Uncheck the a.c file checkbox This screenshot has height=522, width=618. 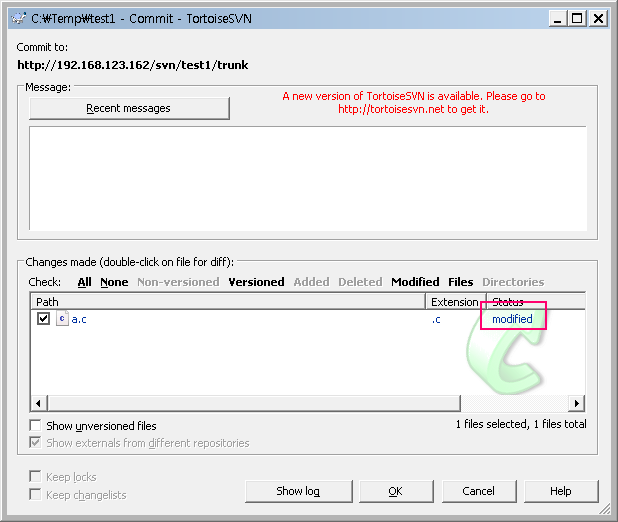click(43, 319)
